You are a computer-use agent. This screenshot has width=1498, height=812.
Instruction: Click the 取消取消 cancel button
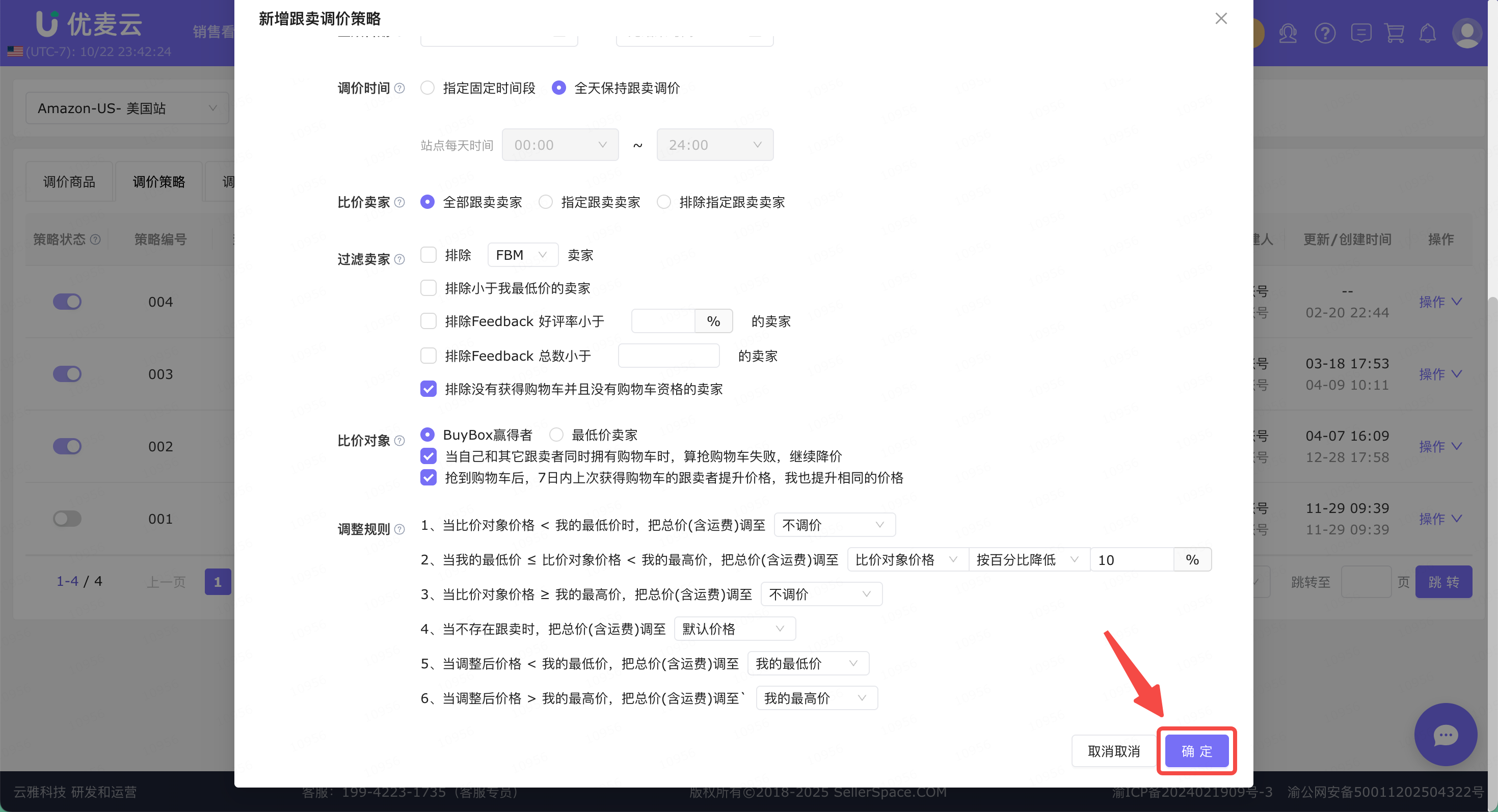[1113, 751]
